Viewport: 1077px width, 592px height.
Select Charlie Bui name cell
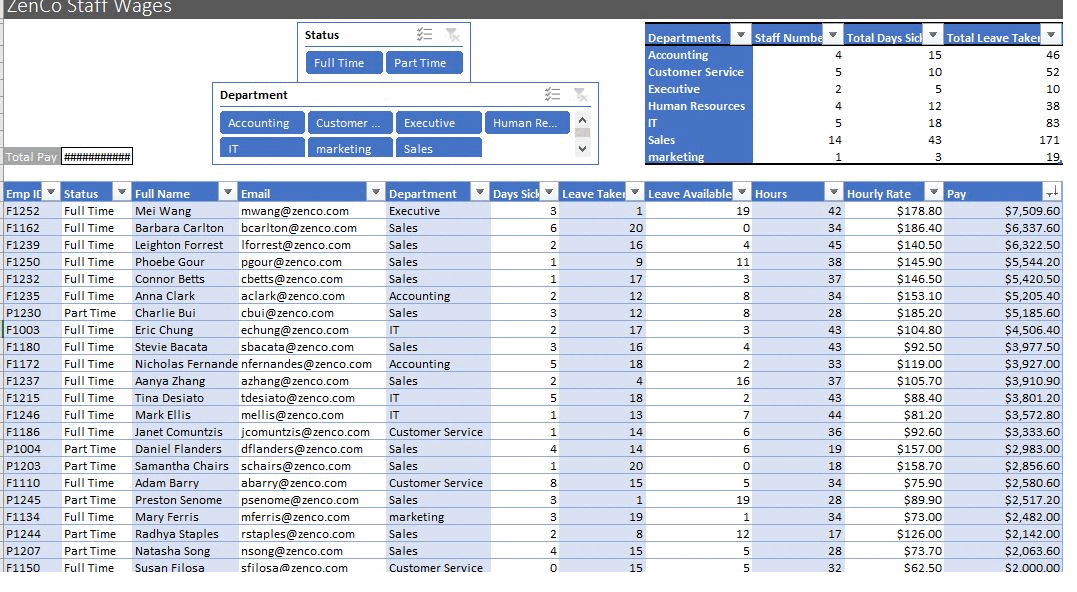click(x=184, y=313)
